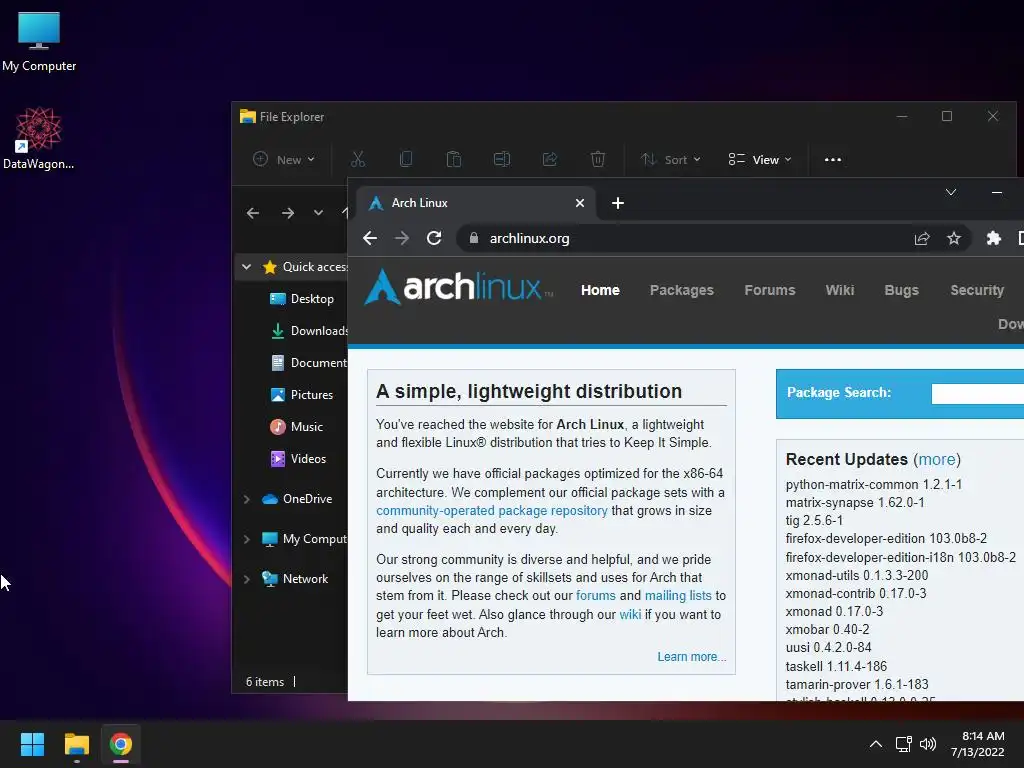Viewport: 1024px width, 768px height.
Task: Open the Wiki nav item
Action: click(x=839, y=290)
